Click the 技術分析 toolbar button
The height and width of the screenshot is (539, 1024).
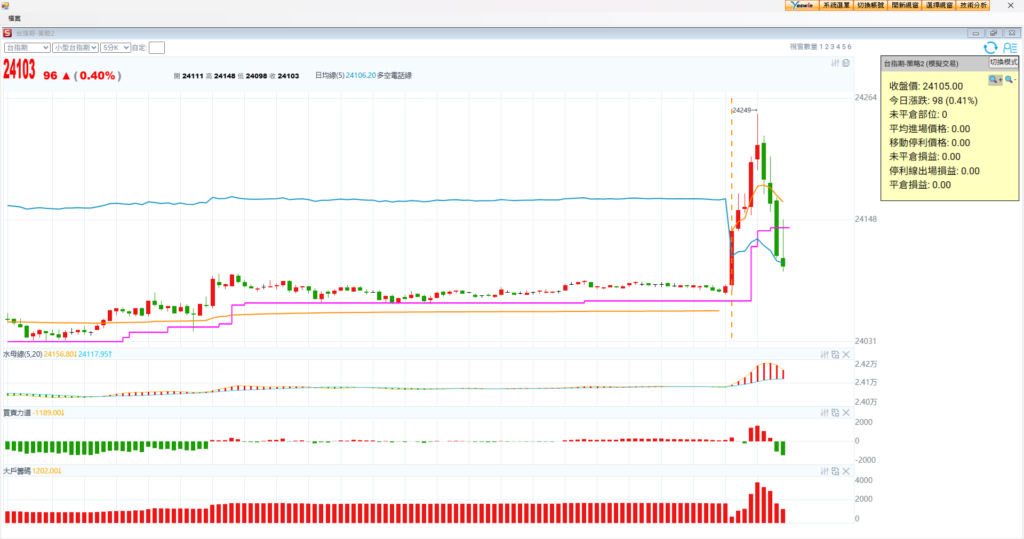[x=973, y=5]
